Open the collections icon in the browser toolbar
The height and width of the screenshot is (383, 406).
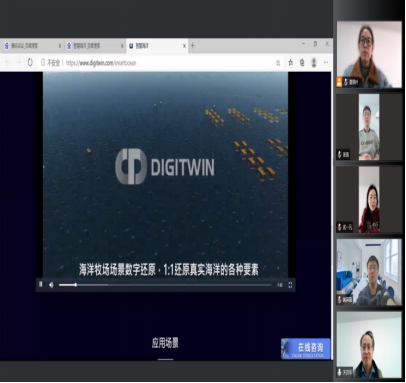[x=302, y=62]
